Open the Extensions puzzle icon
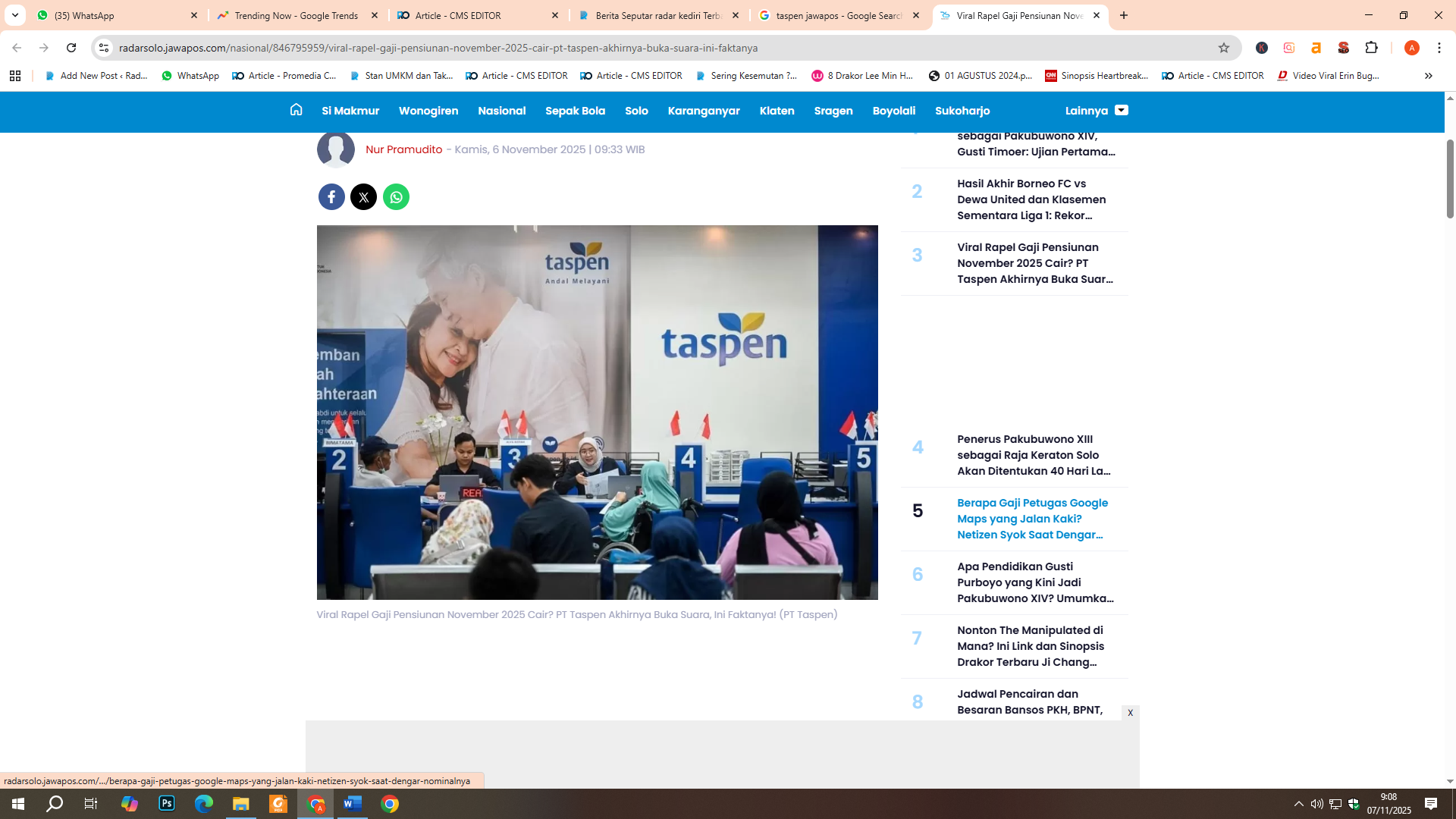 [1371, 48]
